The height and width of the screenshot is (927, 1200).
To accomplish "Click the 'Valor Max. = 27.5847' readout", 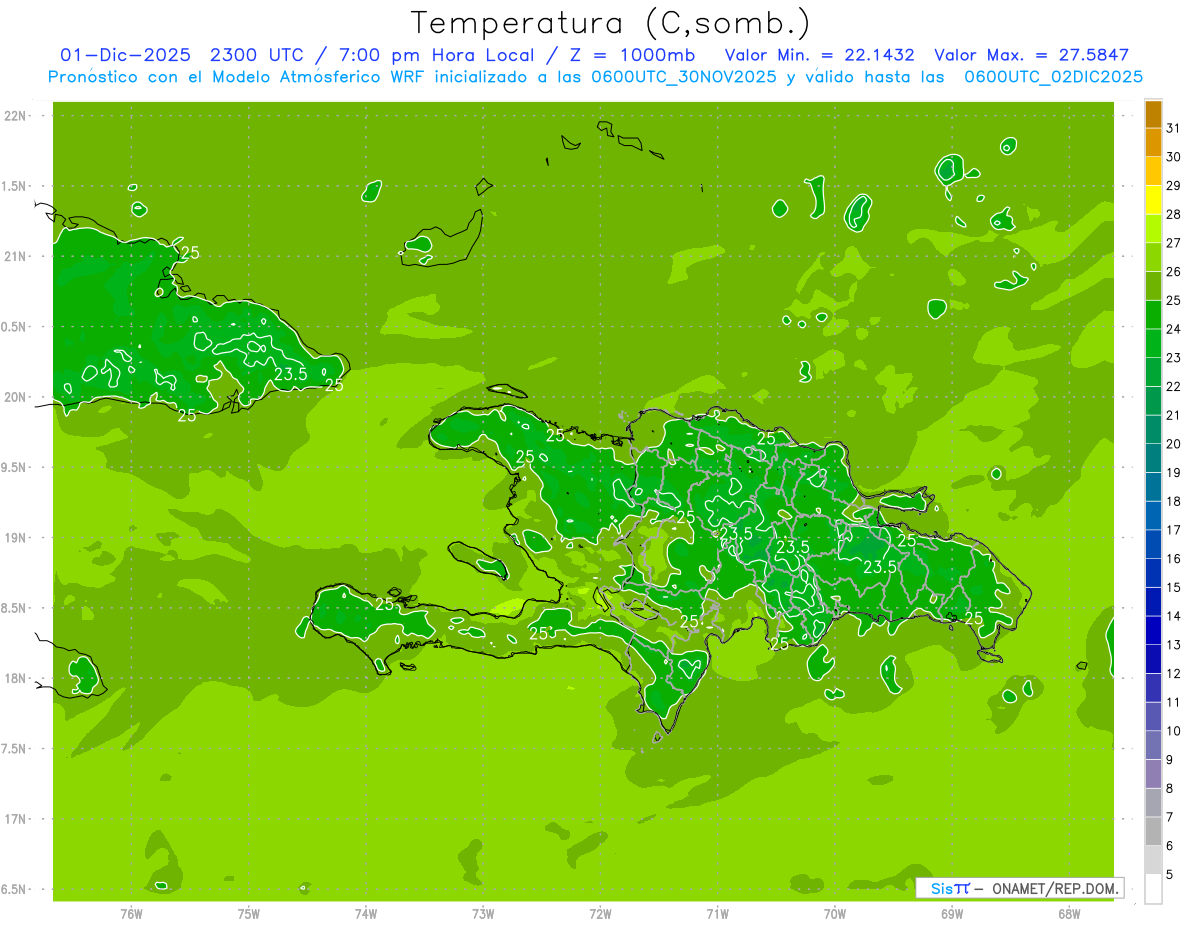I will [1031, 55].
